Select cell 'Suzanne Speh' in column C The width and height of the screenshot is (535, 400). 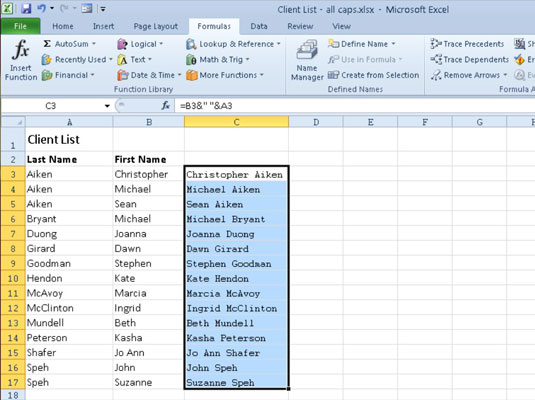pyautogui.click(x=236, y=383)
